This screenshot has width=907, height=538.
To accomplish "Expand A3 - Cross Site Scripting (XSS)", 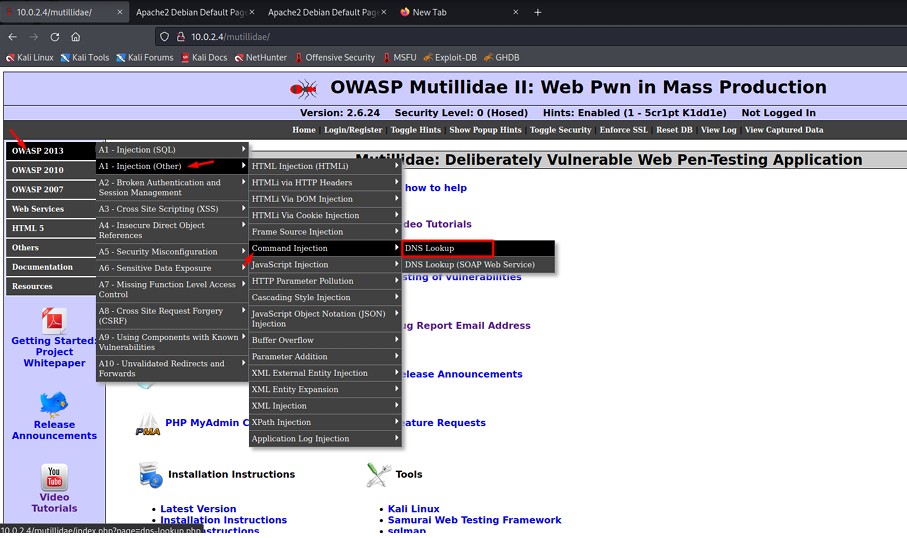I will 172,209.
